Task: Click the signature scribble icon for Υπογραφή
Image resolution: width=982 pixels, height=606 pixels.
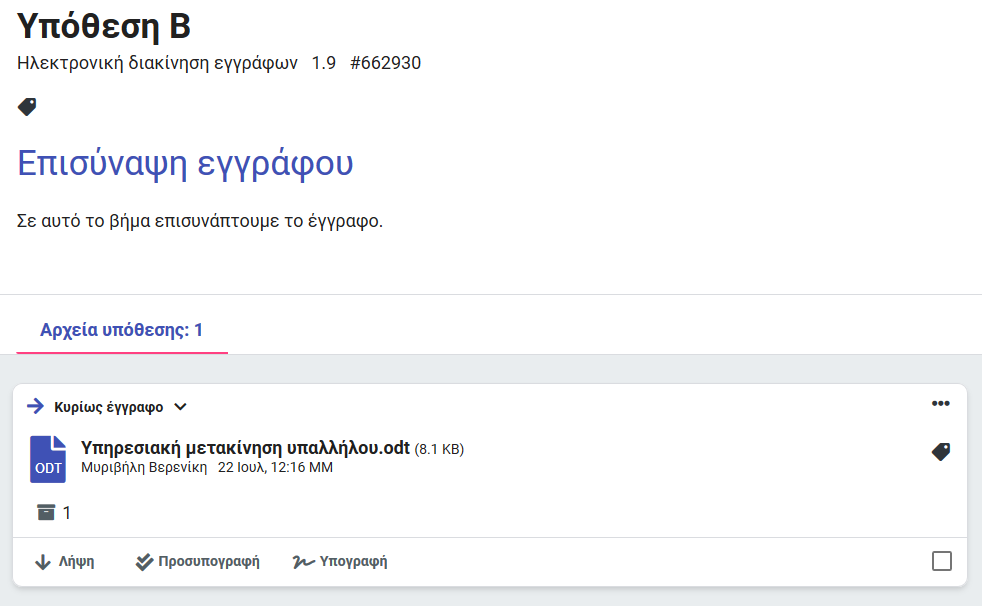Action: tap(303, 562)
